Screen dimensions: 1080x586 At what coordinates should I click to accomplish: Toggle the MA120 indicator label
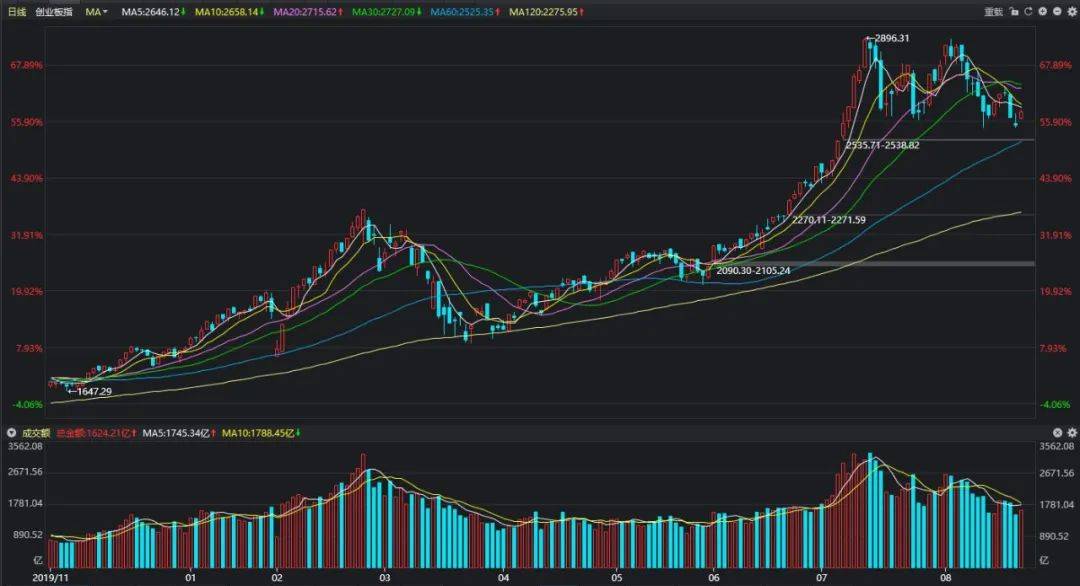(x=547, y=12)
